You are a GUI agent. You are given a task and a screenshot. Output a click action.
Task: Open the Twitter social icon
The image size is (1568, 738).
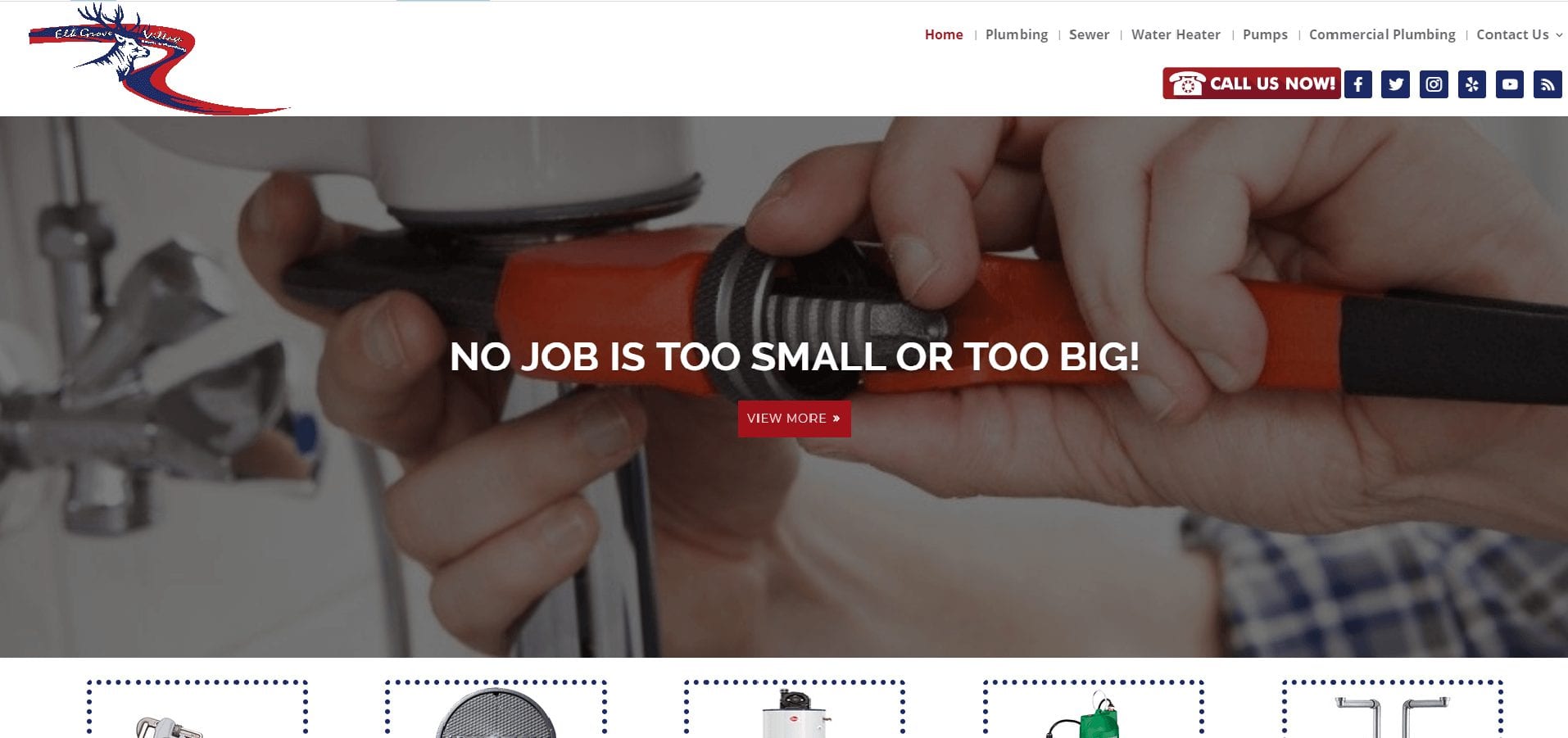click(1395, 84)
